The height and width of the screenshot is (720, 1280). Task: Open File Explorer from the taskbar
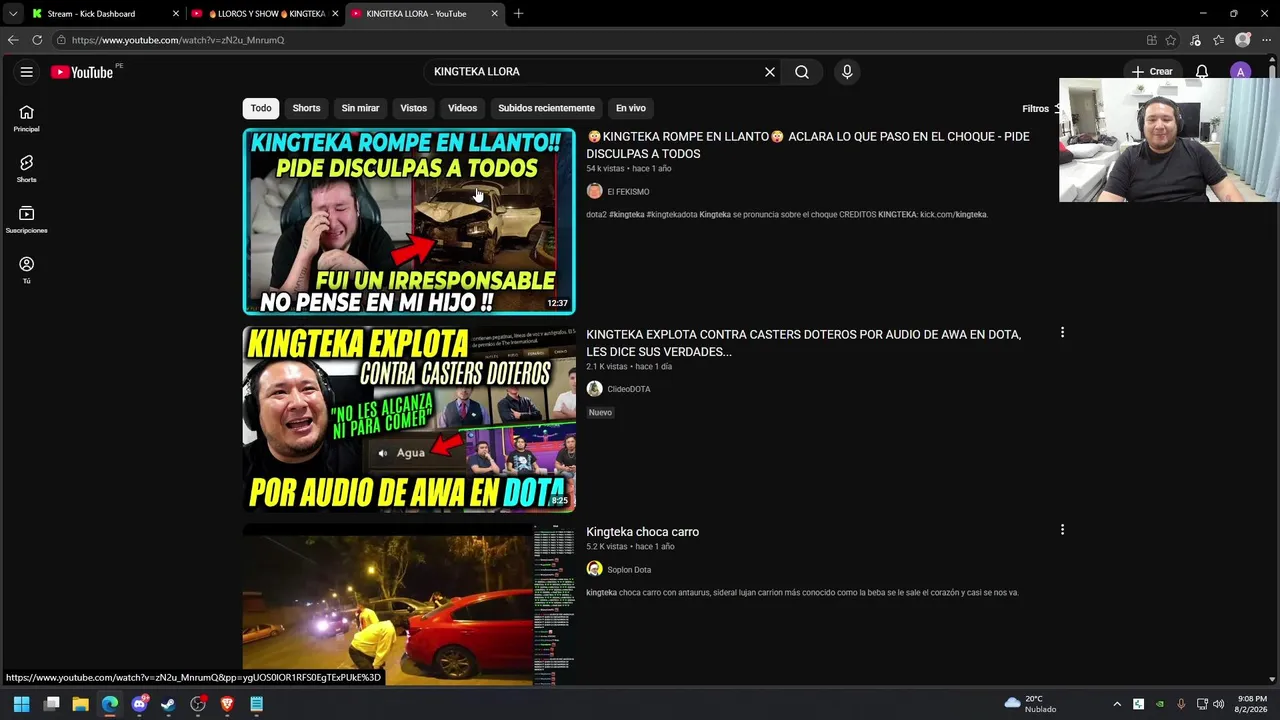(81, 704)
